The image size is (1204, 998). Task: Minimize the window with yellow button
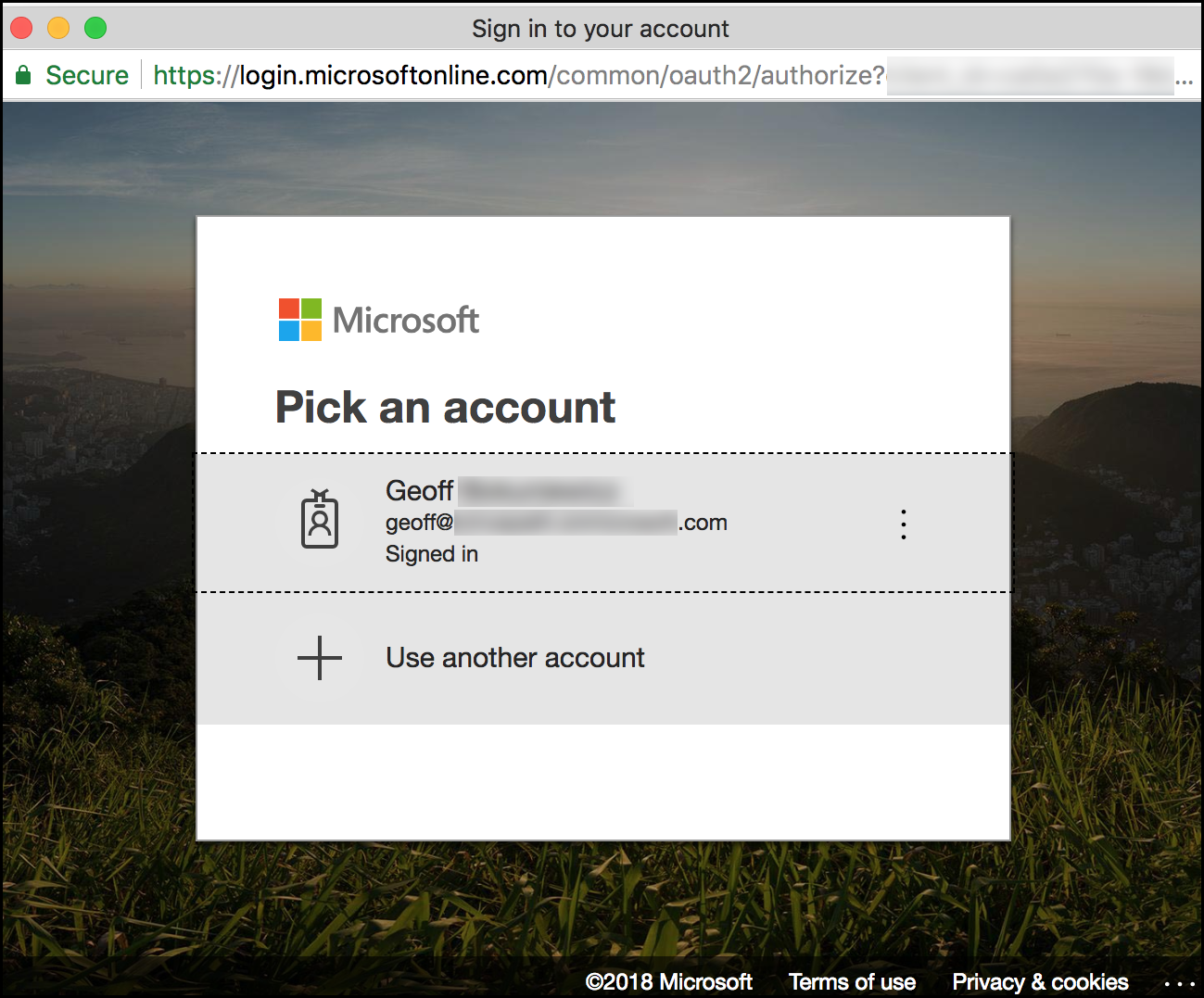pyautogui.click(x=58, y=28)
